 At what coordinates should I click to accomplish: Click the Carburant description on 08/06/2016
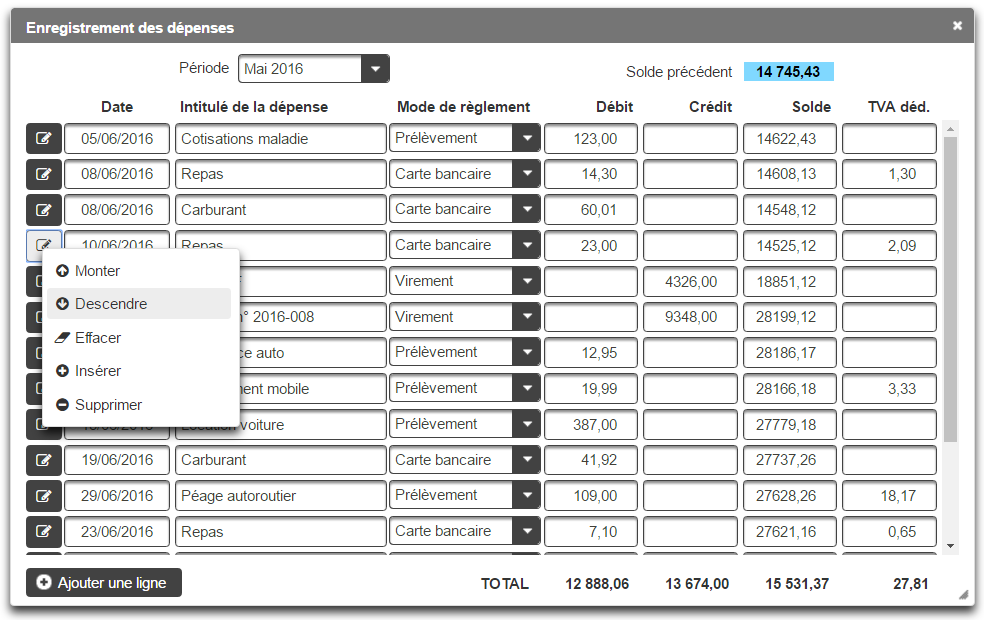pos(281,210)
